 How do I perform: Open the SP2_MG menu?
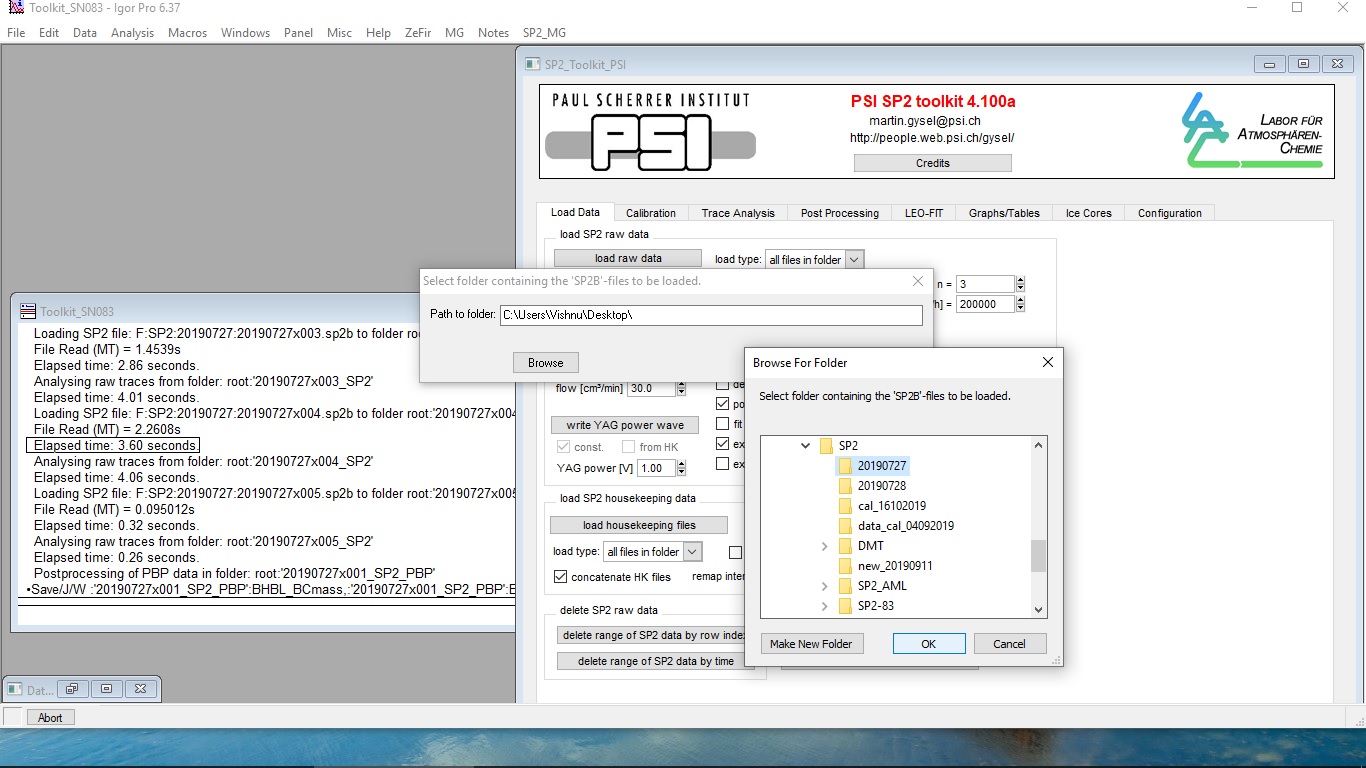[x=544, y=32]
